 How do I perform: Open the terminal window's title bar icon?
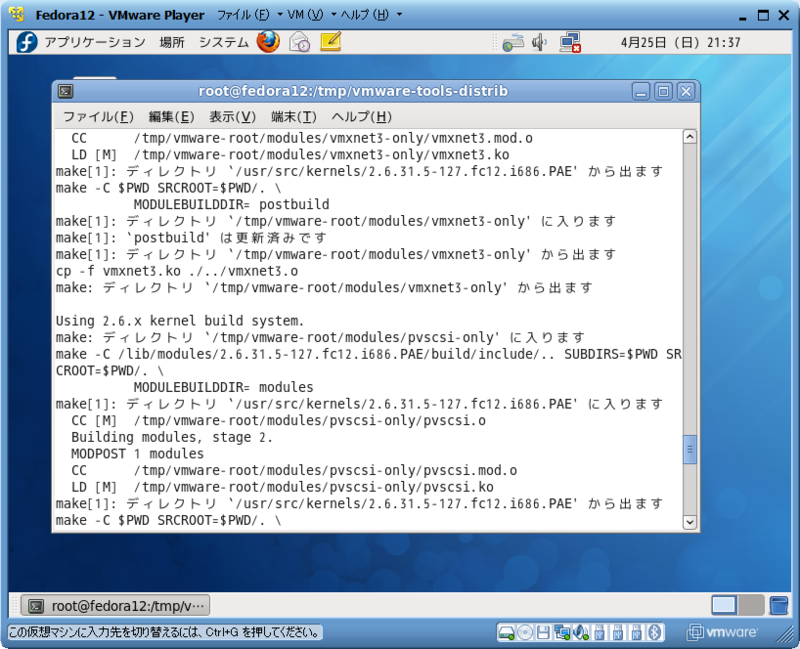pyautogui.click(x=65, y=91)
